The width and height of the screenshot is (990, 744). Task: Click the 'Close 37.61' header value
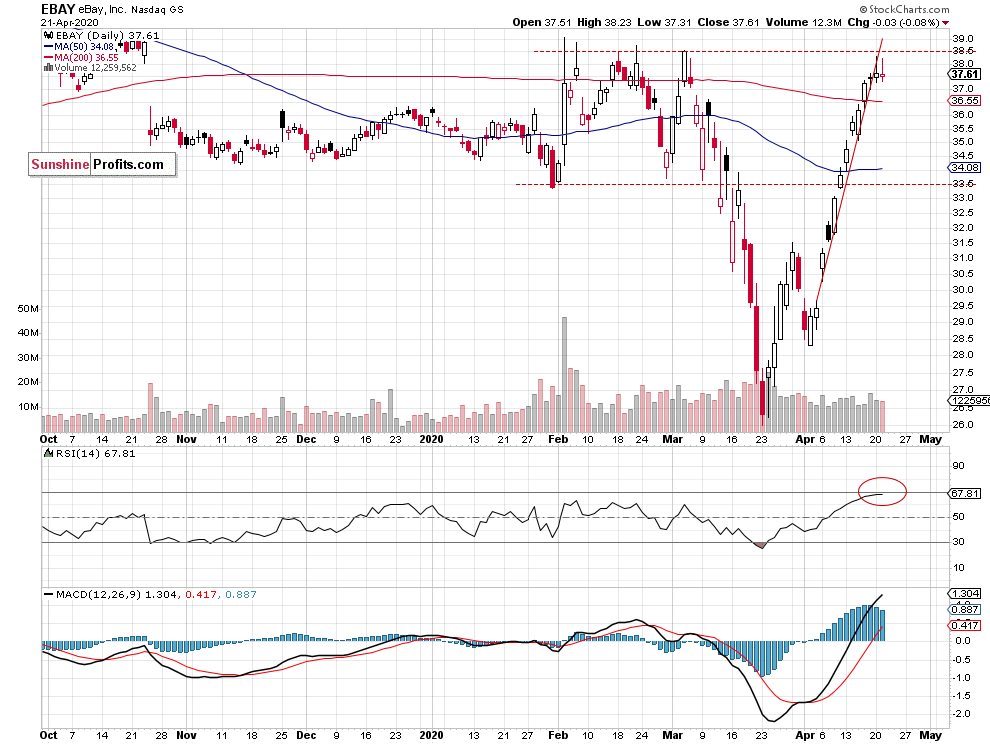[x=729, y=22]
